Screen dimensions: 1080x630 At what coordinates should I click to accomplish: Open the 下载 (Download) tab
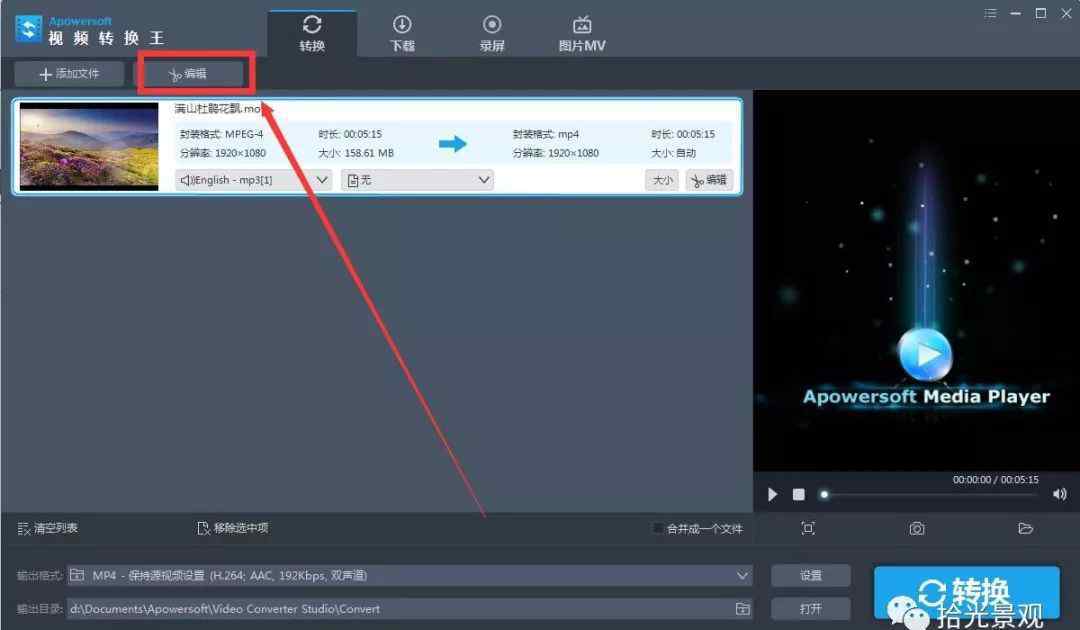[402, 34]
